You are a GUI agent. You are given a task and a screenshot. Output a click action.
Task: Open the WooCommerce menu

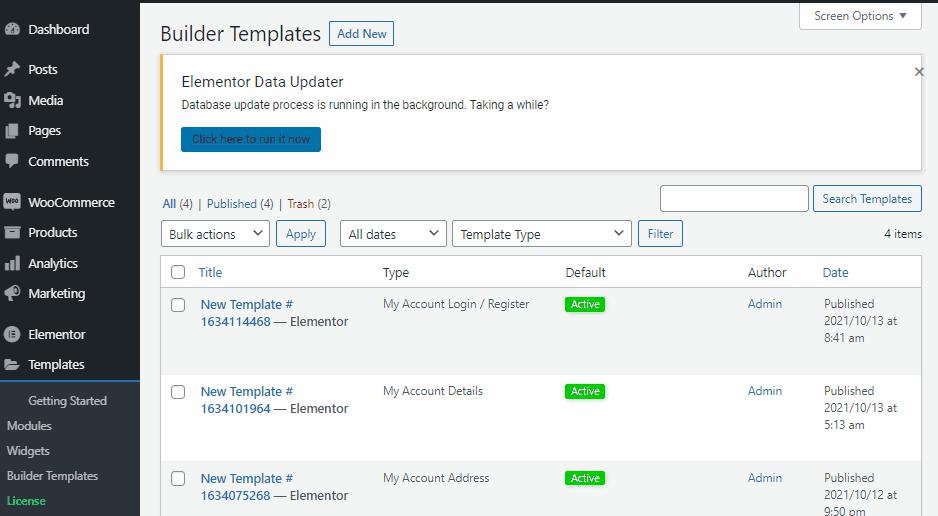click(x=71, y=203)
